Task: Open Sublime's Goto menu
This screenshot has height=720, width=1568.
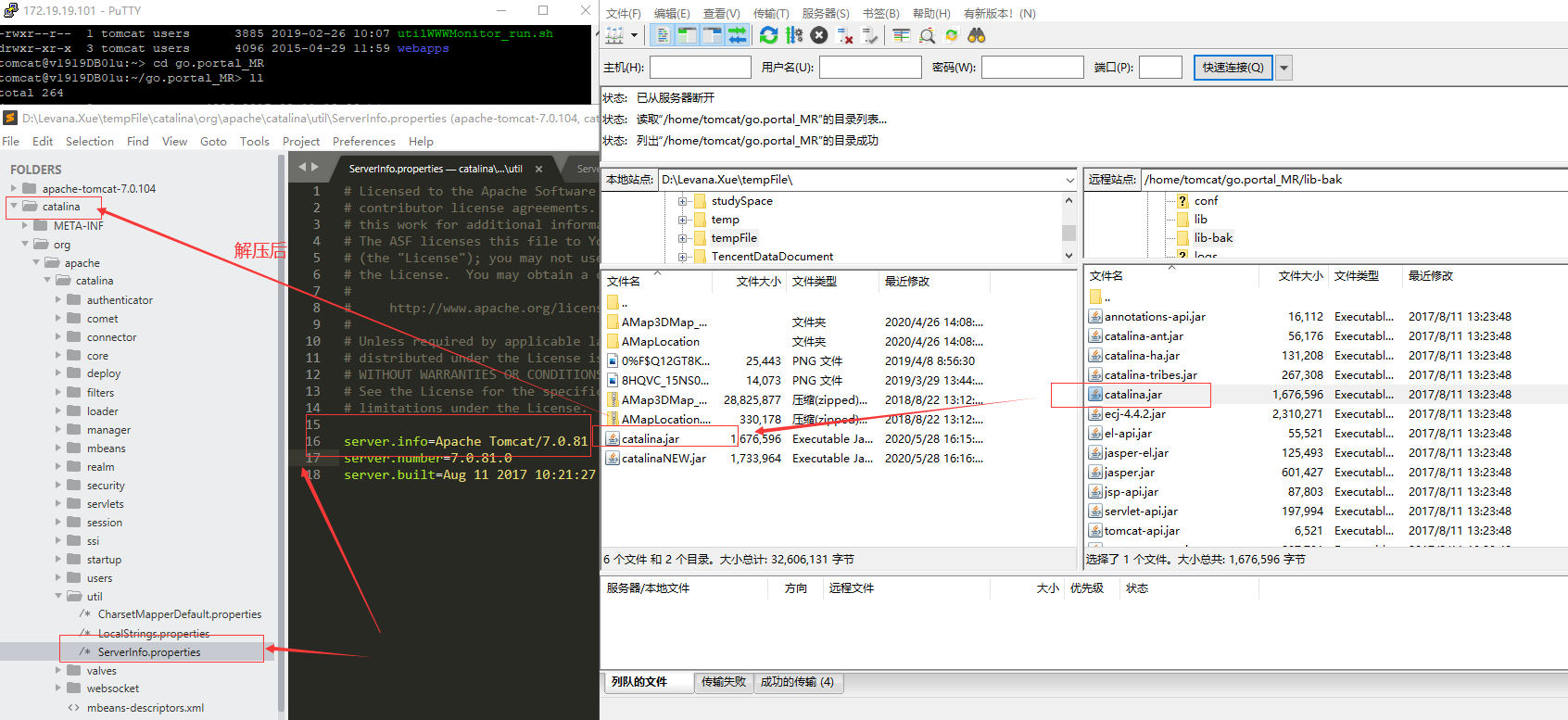Action: click(213, 142)
